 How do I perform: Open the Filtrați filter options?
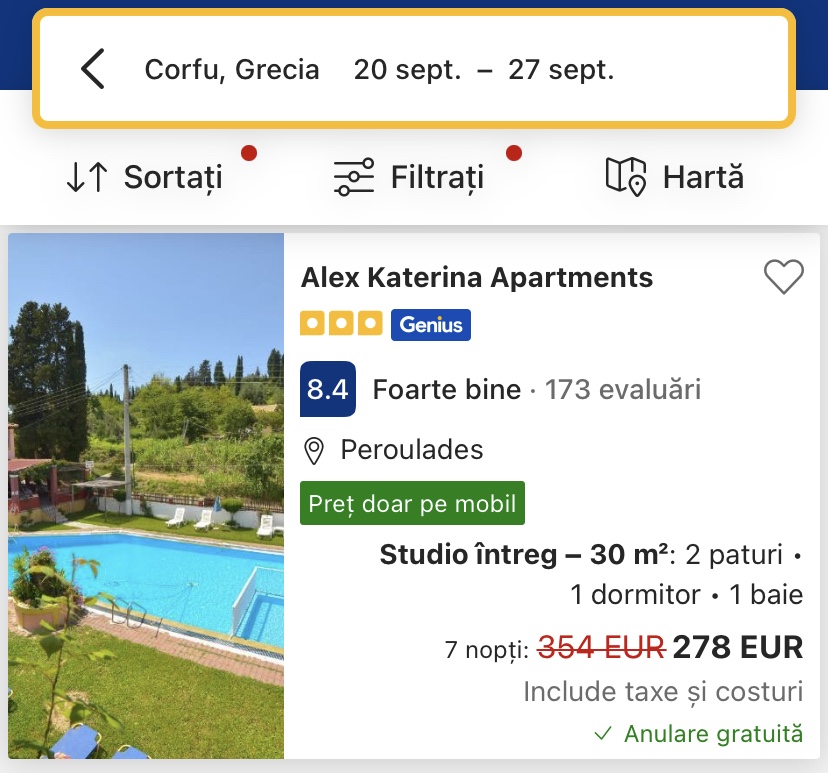click(437, 178)
